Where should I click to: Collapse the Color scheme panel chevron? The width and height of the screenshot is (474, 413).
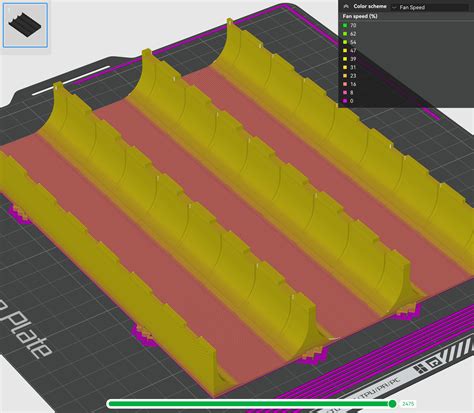[x=346, y=6]
